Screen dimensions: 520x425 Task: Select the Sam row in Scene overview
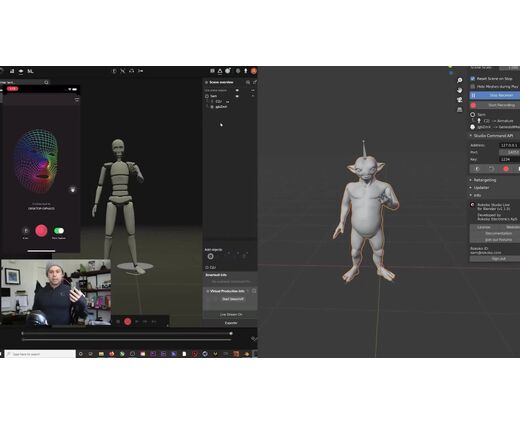230,96
